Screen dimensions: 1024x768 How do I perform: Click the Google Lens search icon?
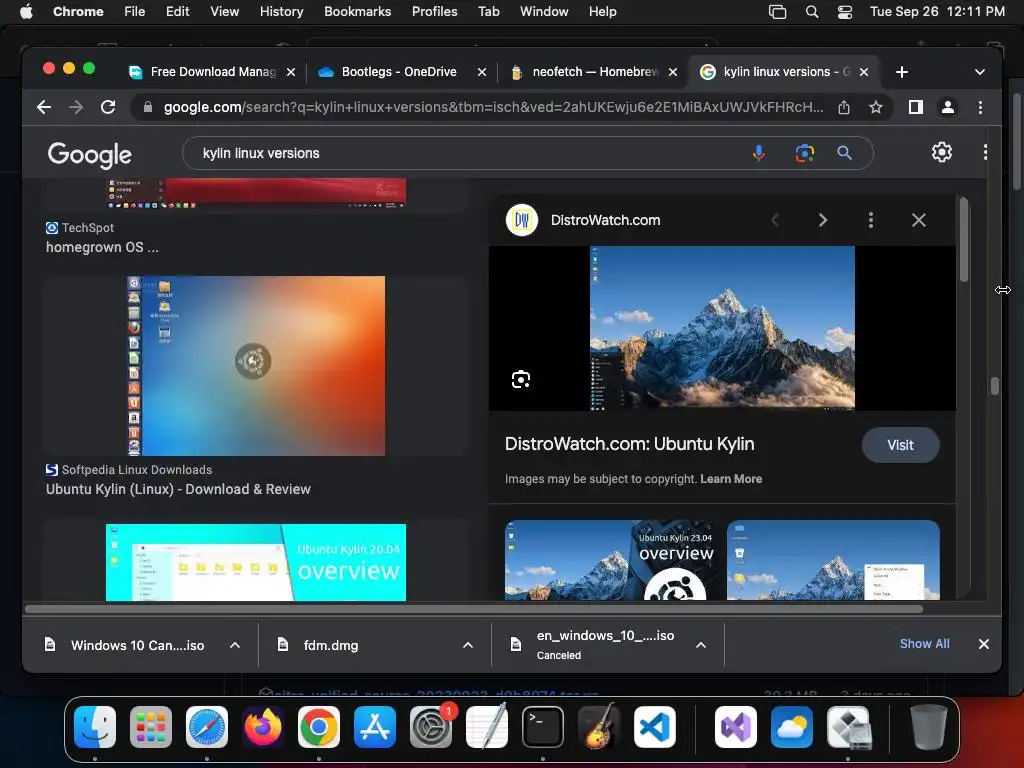pos(805,153)
